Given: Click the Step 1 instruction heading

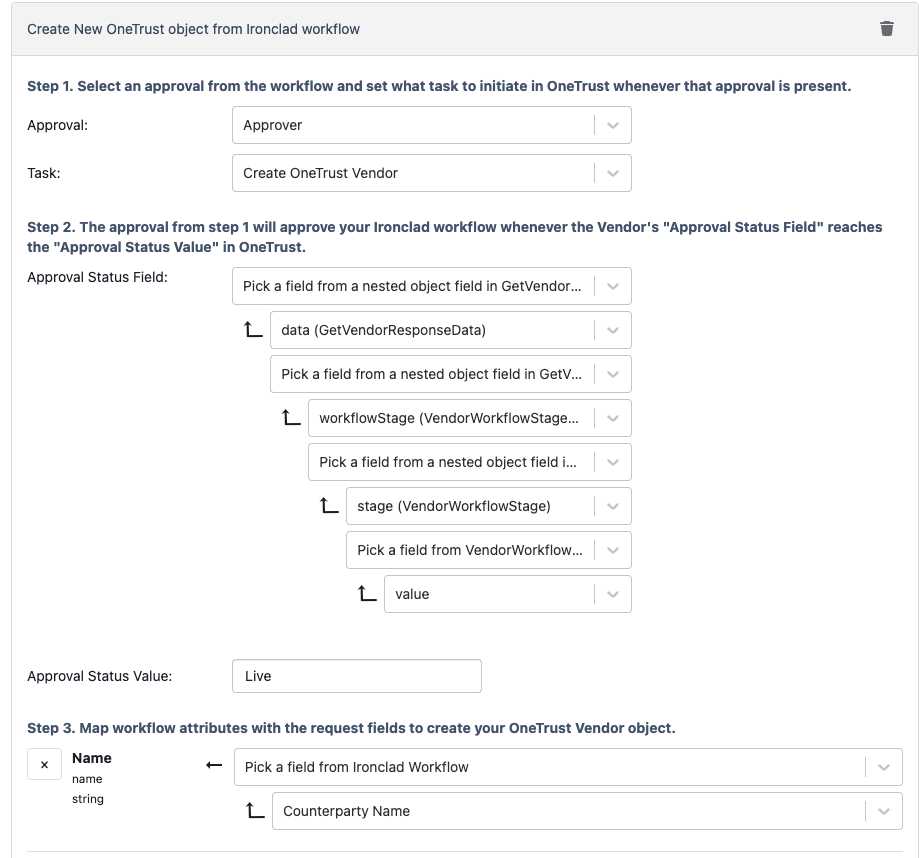Looking at the screenshot, I should (439, 86).
